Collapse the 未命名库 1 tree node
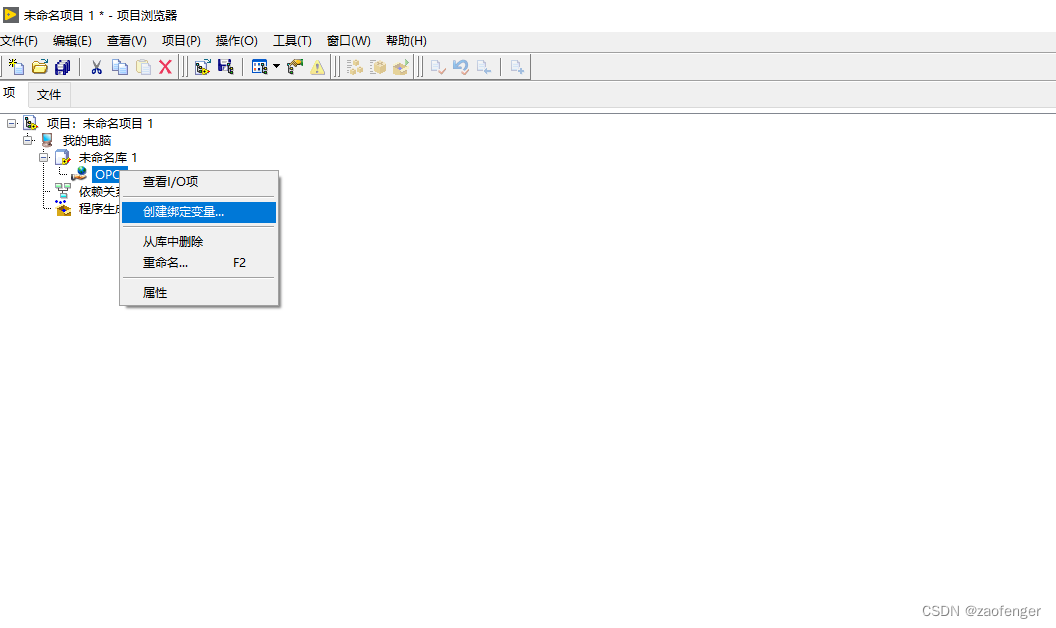This screenshot has width=1056, height=628. [x=43, y=157]
